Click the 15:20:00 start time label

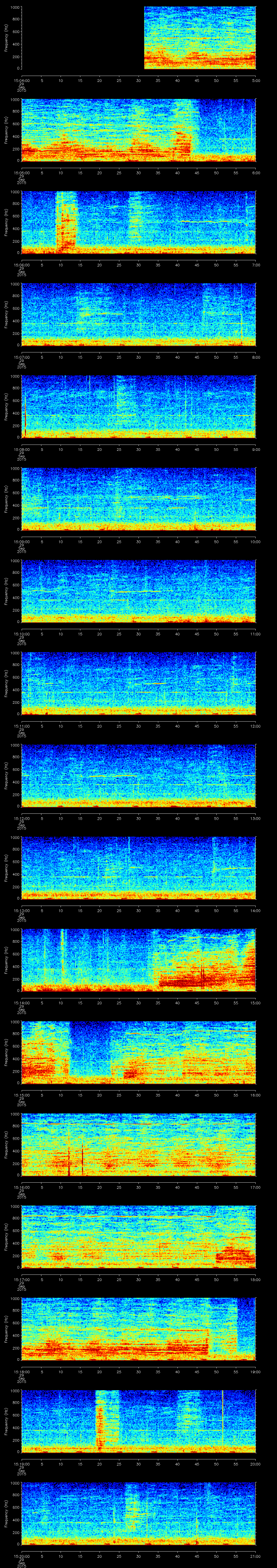tap(21, 1556)
